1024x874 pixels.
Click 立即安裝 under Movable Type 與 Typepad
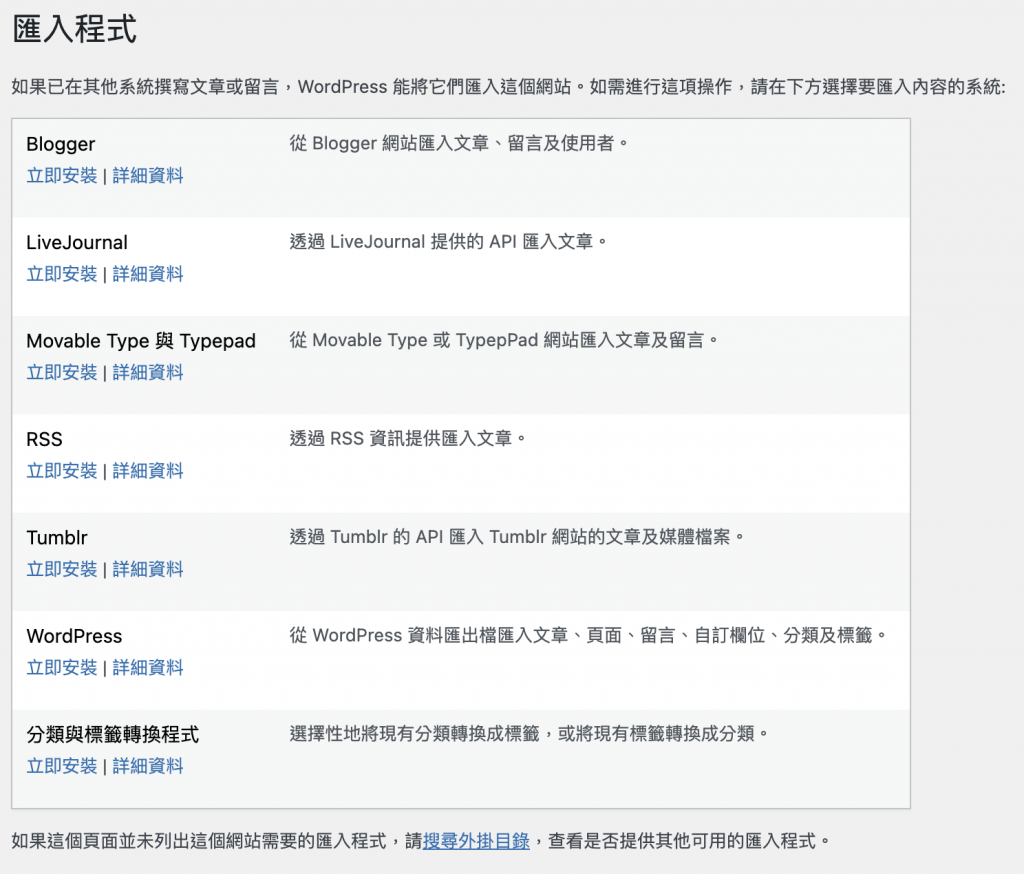[62, 373]
